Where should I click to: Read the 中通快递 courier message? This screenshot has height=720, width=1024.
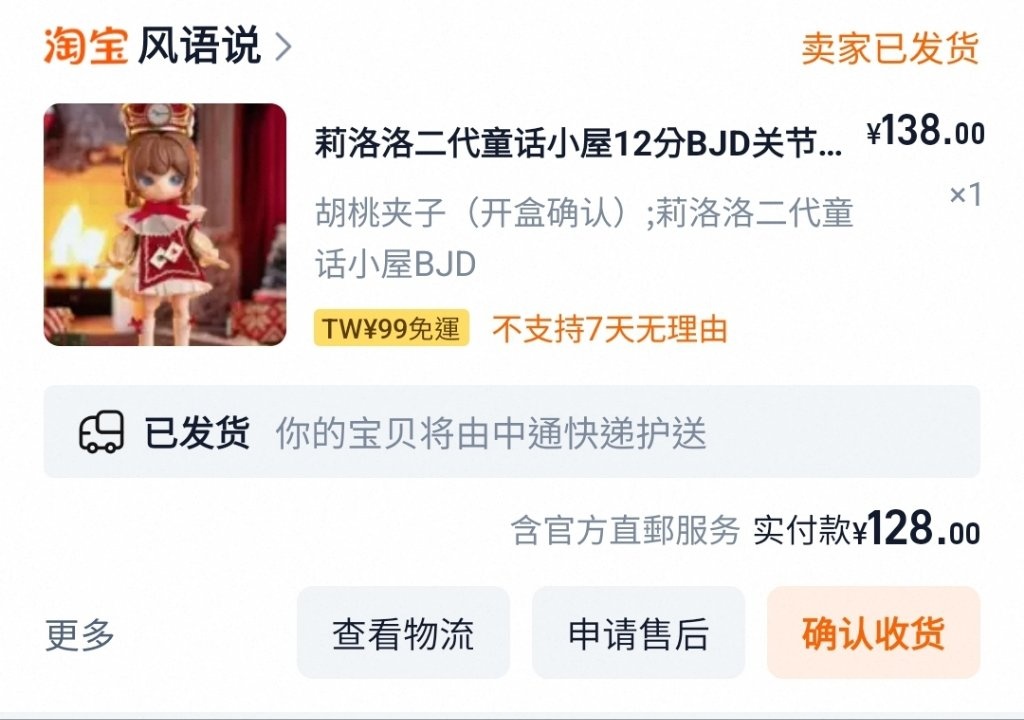[491, 433]
